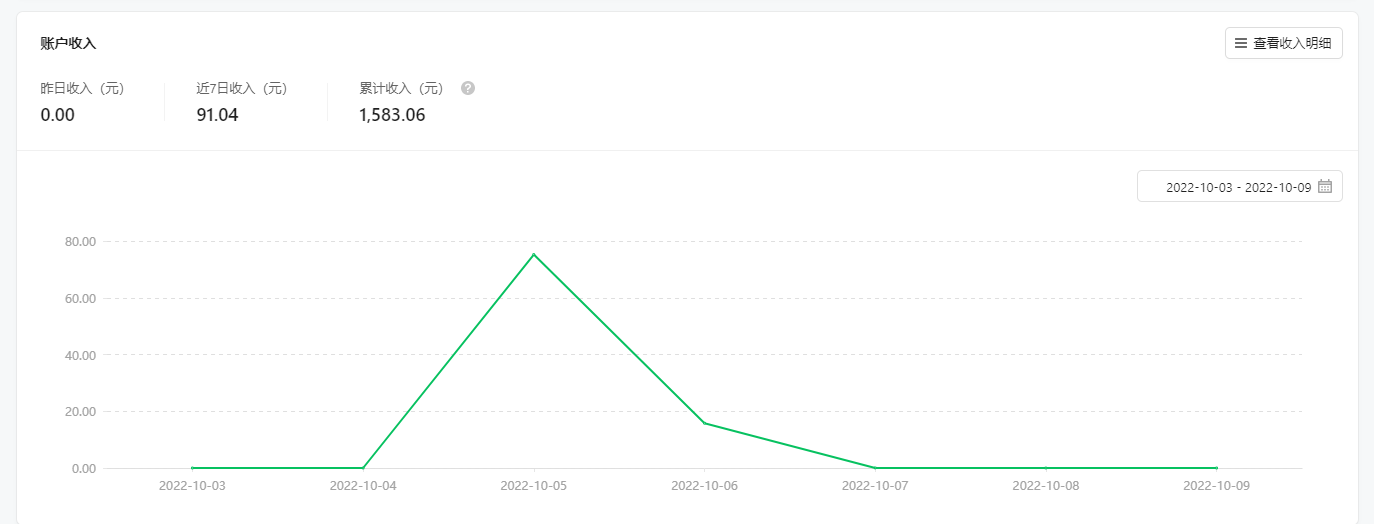Click the 80.00 y-axis label
1374x524 pixels.
[79, 241]
